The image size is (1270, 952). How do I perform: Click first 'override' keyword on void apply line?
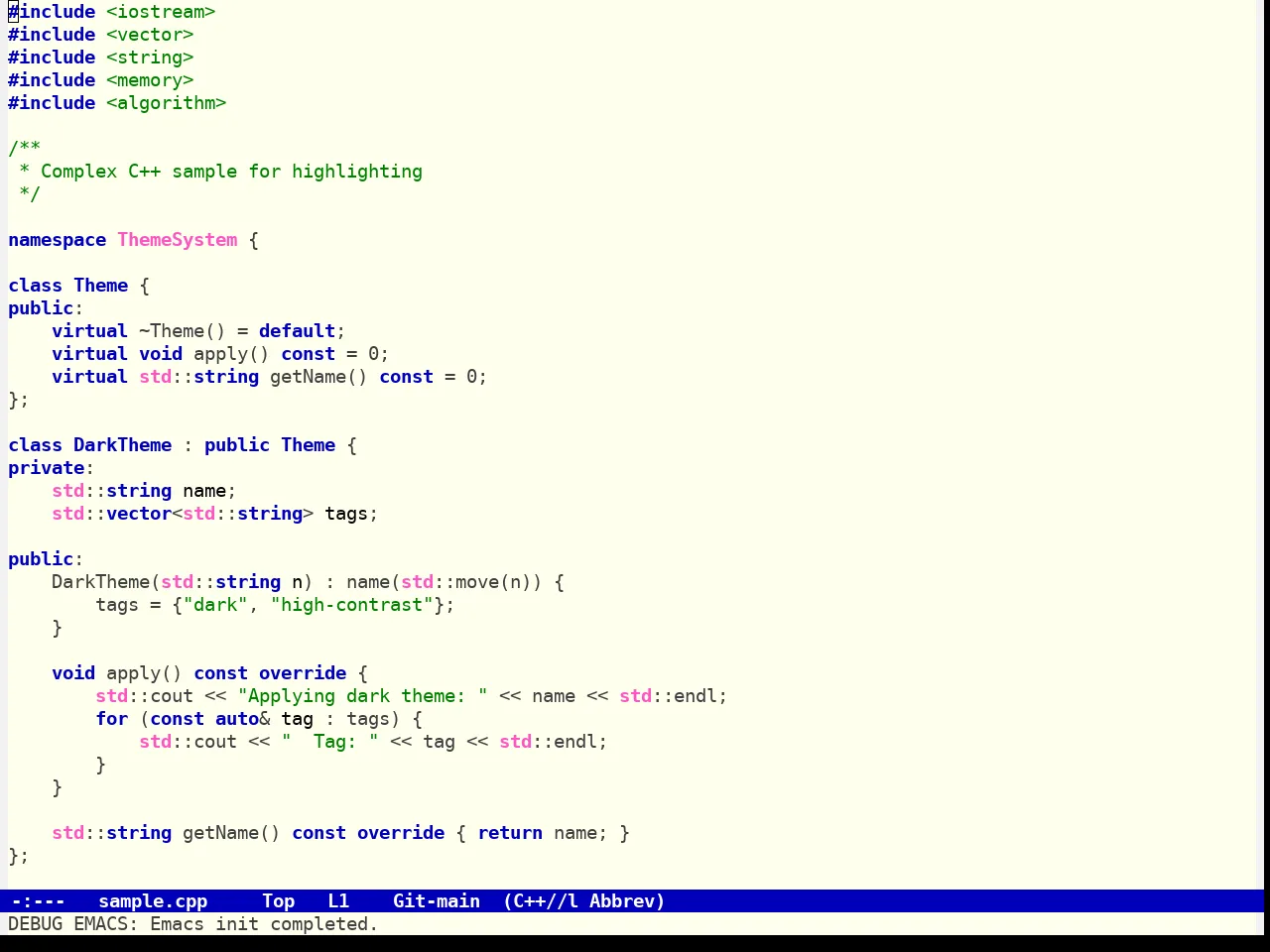(x=303, y=673)
